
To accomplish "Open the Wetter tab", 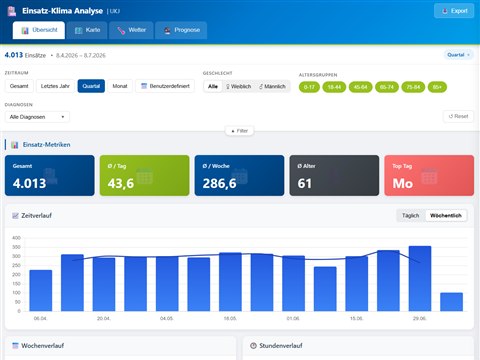I will tap(131, 30).
